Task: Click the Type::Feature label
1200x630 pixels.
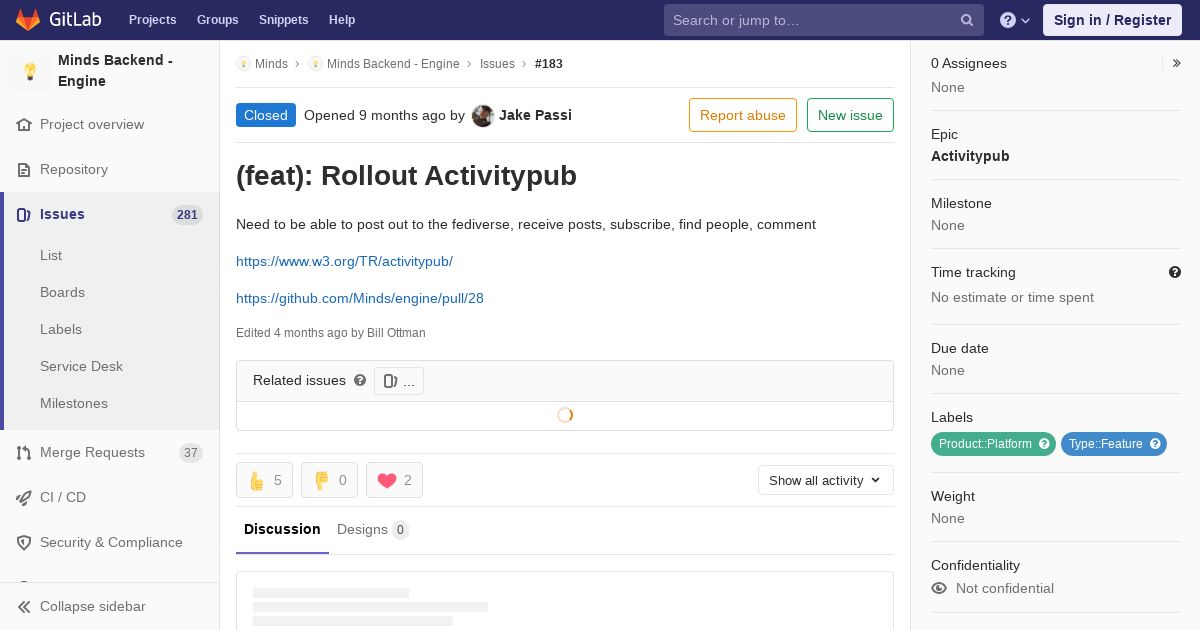Action: [1105, 444]
